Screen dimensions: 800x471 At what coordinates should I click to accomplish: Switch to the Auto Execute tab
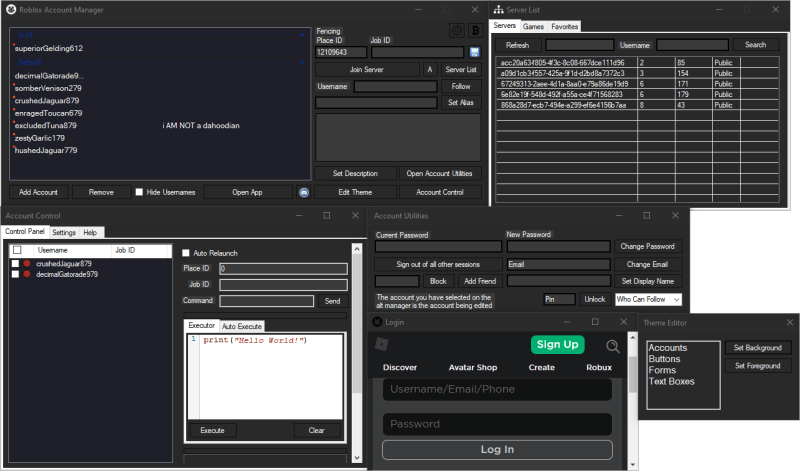pyautogui.click(x=242, y=326)
